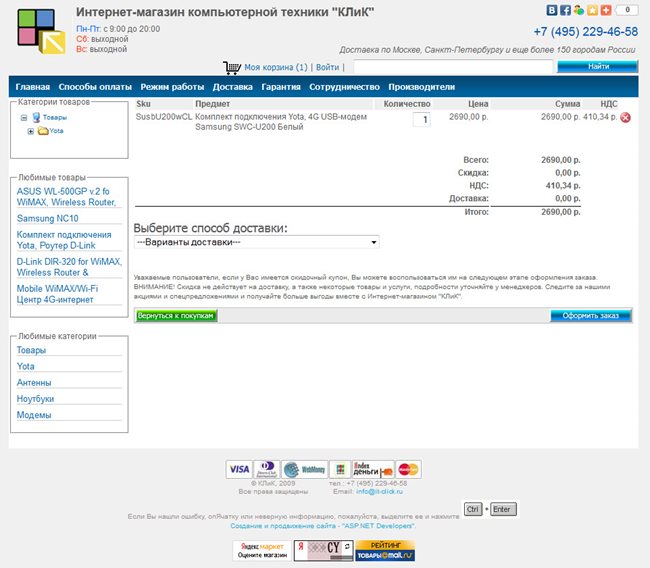This screenshot has height=568, width=650.
Task: Open Комплект подключения Yota, Роутер D-Link link
Action: point(64,240)
